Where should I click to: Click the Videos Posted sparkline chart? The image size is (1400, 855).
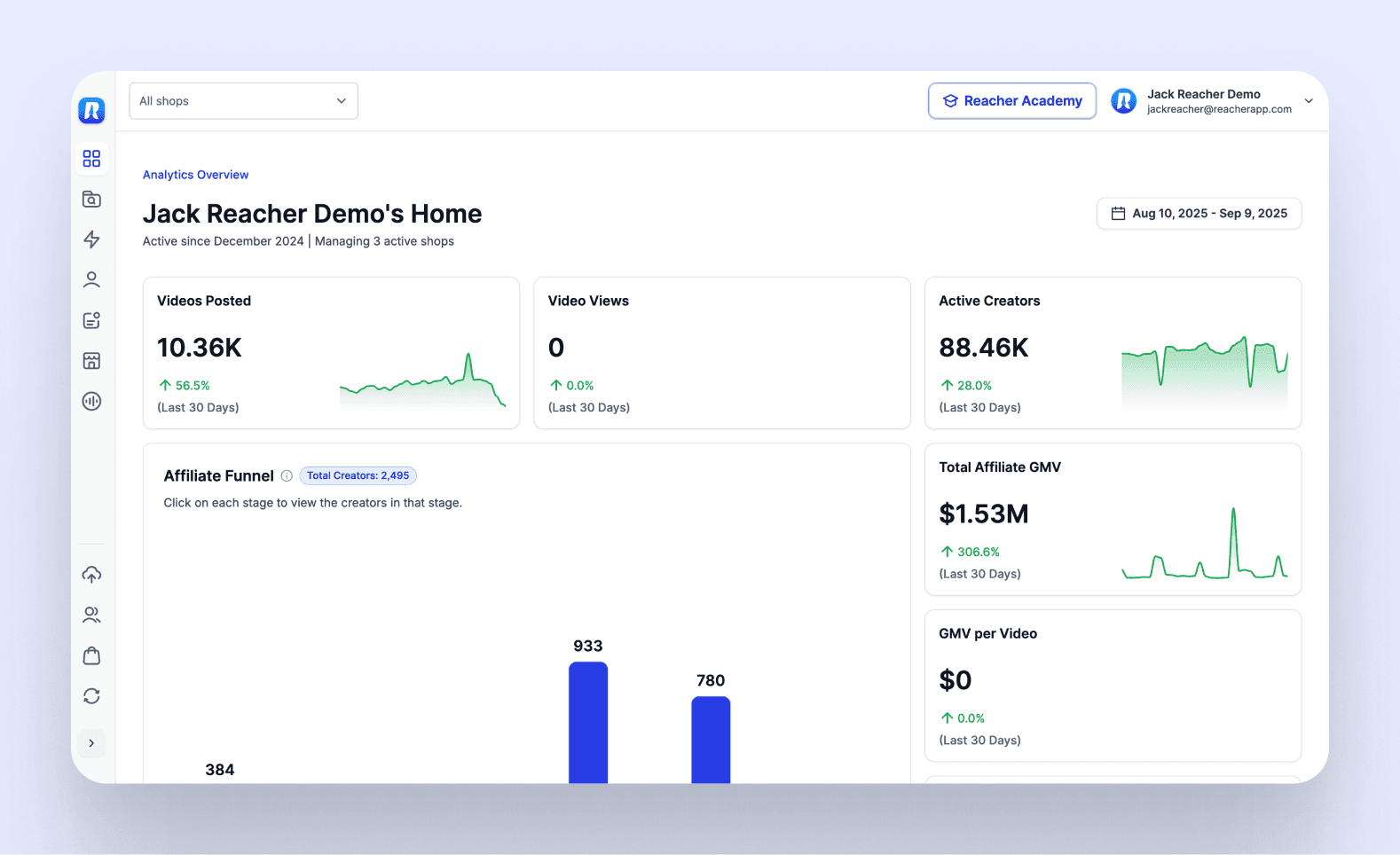(423, 380)
